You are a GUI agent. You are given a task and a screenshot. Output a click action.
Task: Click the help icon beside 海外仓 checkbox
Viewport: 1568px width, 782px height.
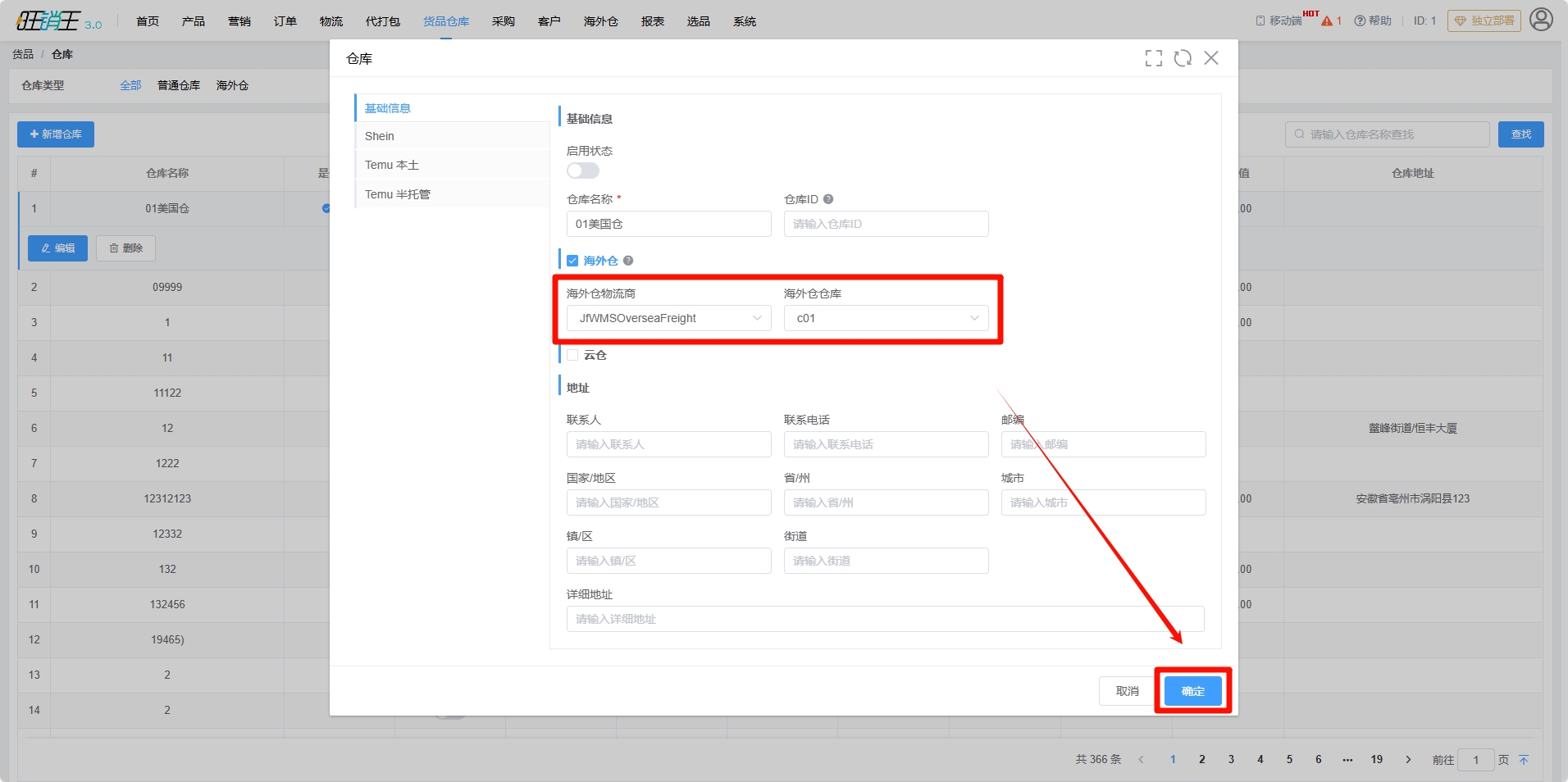tap(628, 261)
